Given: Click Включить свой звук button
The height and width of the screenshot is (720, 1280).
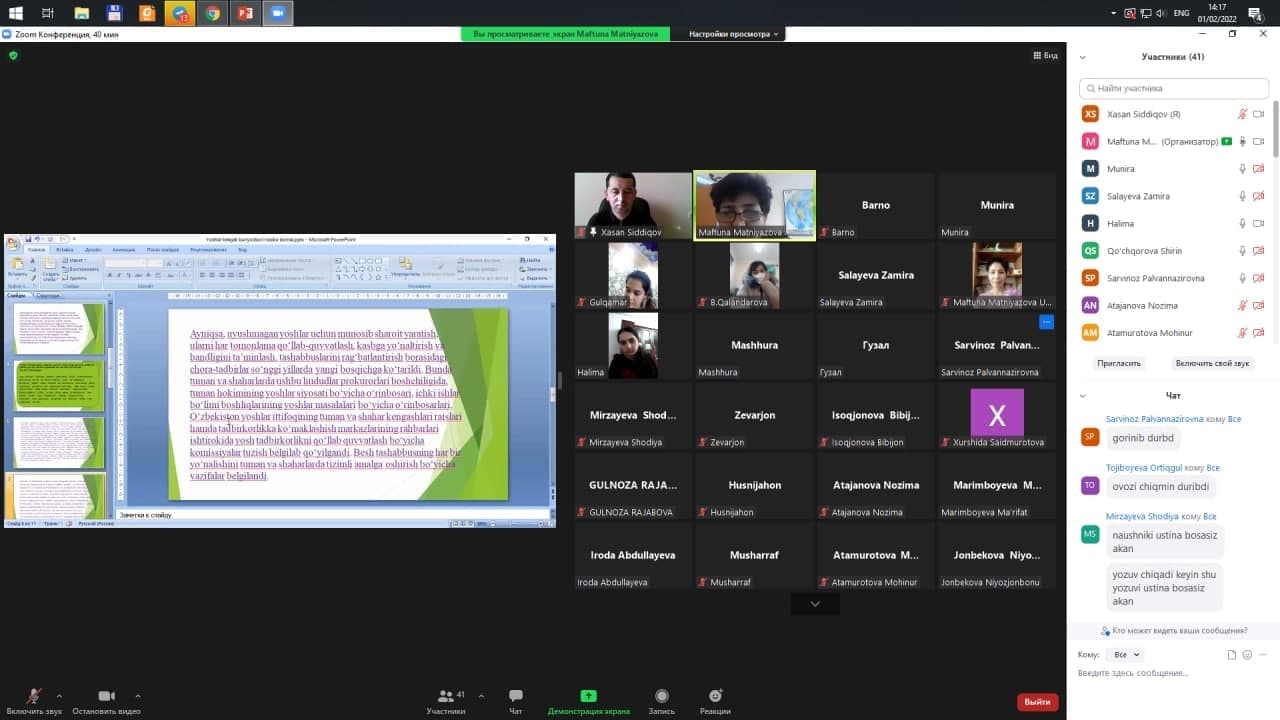Looking at the screenshot, I should tap(1212, 364).
